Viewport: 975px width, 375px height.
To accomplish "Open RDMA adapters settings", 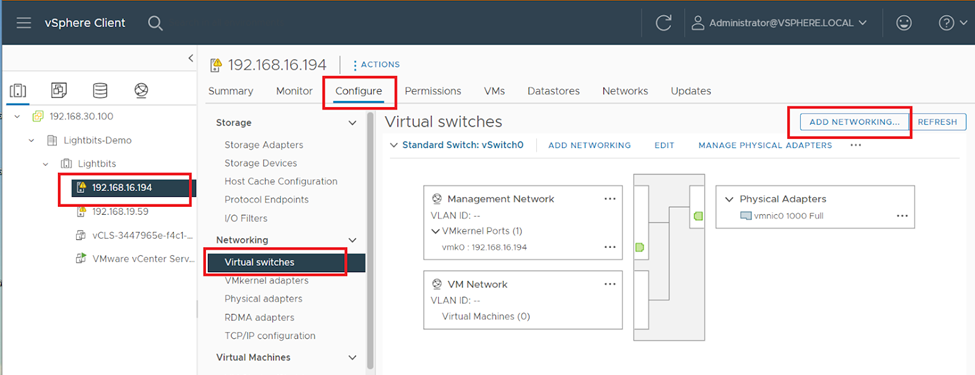I will point(259,317).
